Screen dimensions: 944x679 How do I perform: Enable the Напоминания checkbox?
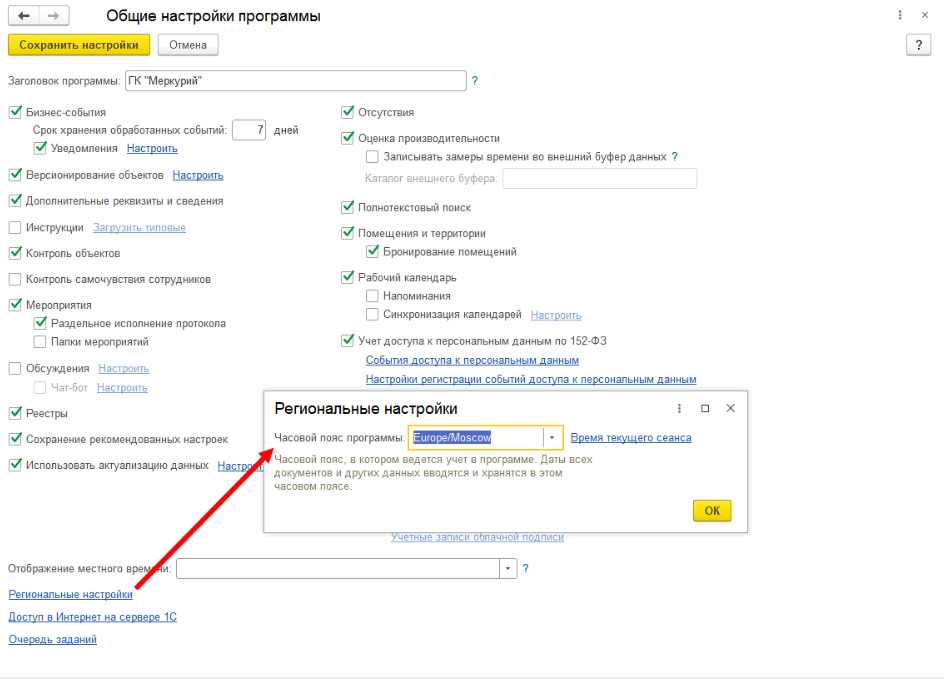[372, 296]
